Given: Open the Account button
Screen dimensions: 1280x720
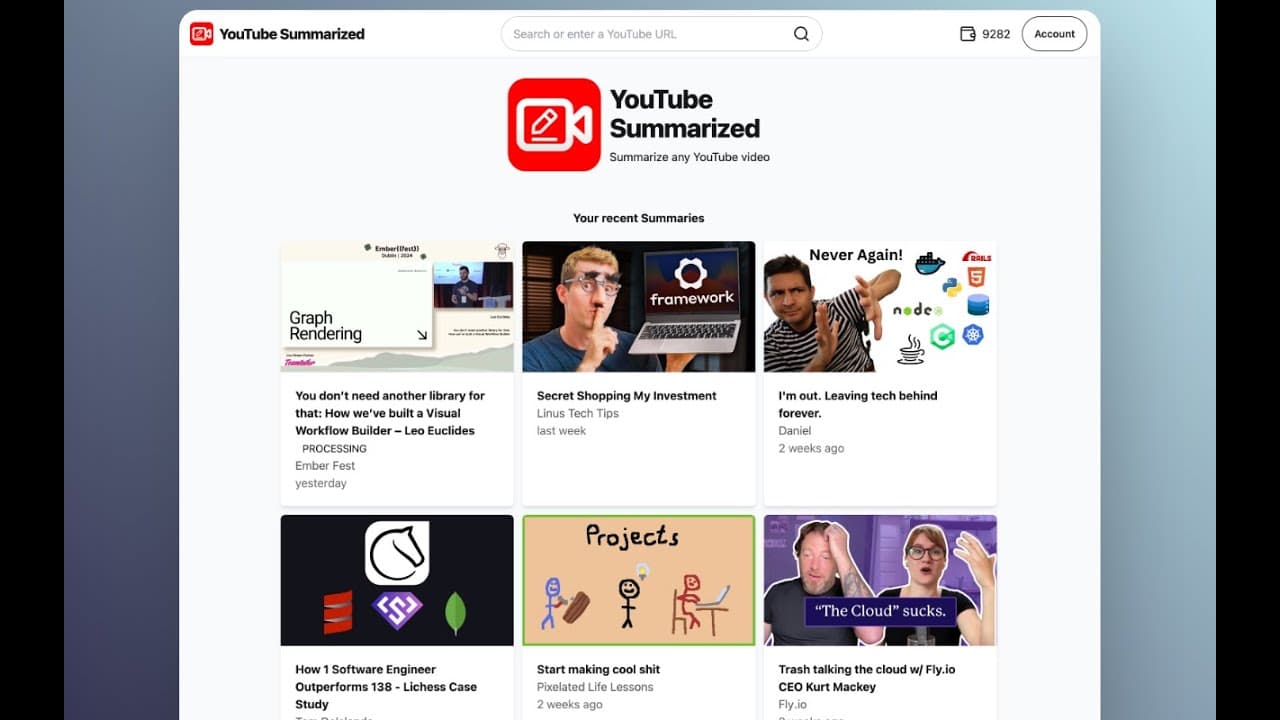Looking at the screenshot, I should pos(1054,34).
